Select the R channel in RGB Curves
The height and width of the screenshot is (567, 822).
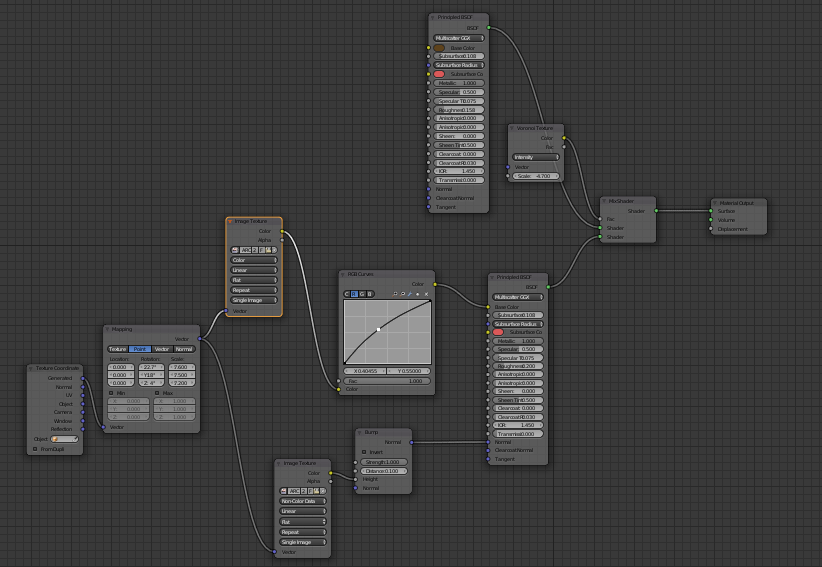point(354,294)
